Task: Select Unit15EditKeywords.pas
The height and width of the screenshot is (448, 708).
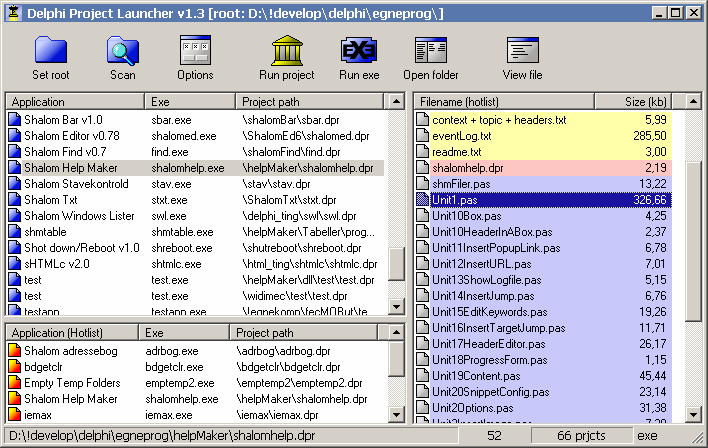Action: tap(544, 312)
